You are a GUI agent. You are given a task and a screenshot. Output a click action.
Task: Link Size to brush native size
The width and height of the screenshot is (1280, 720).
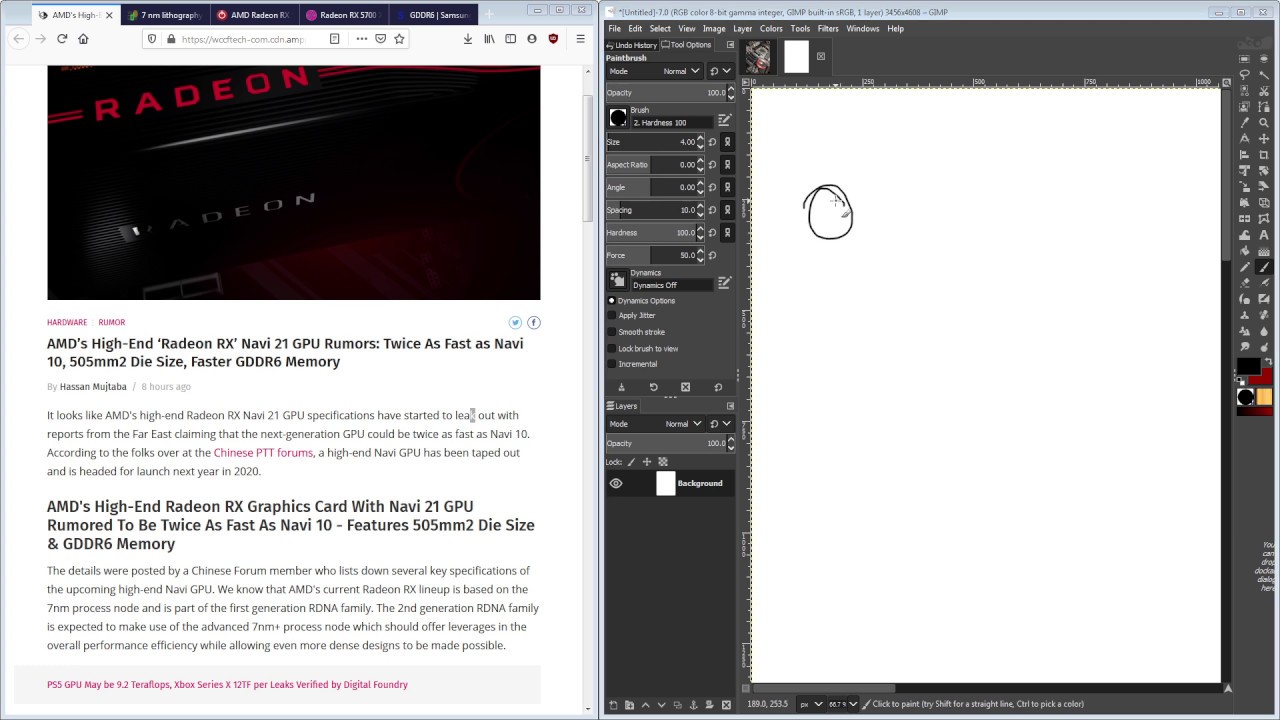click(727, 142)
